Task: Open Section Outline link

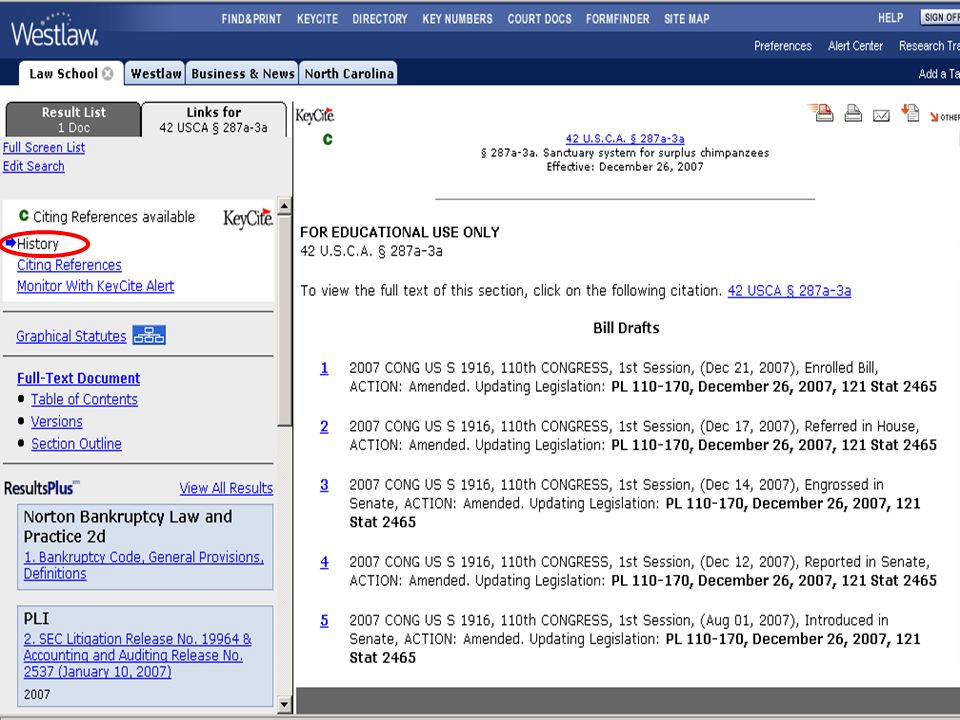Action: 77,443
